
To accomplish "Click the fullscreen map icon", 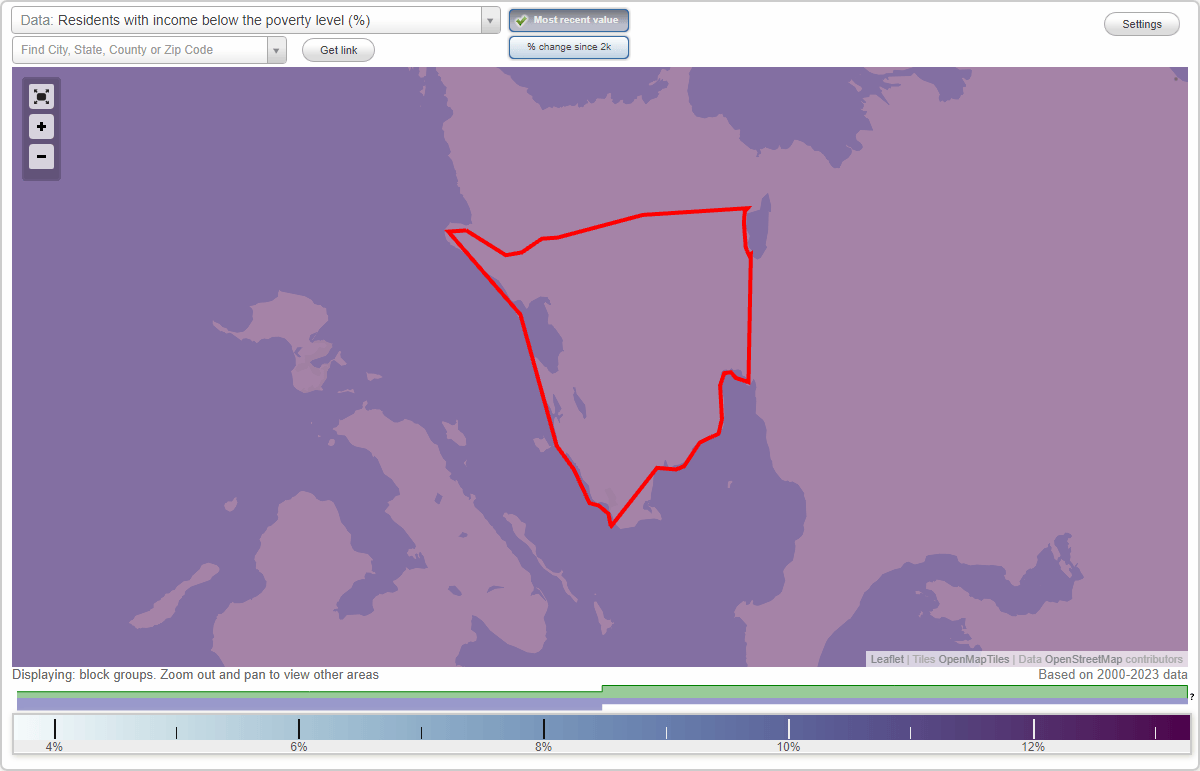I will click(41, 96).
